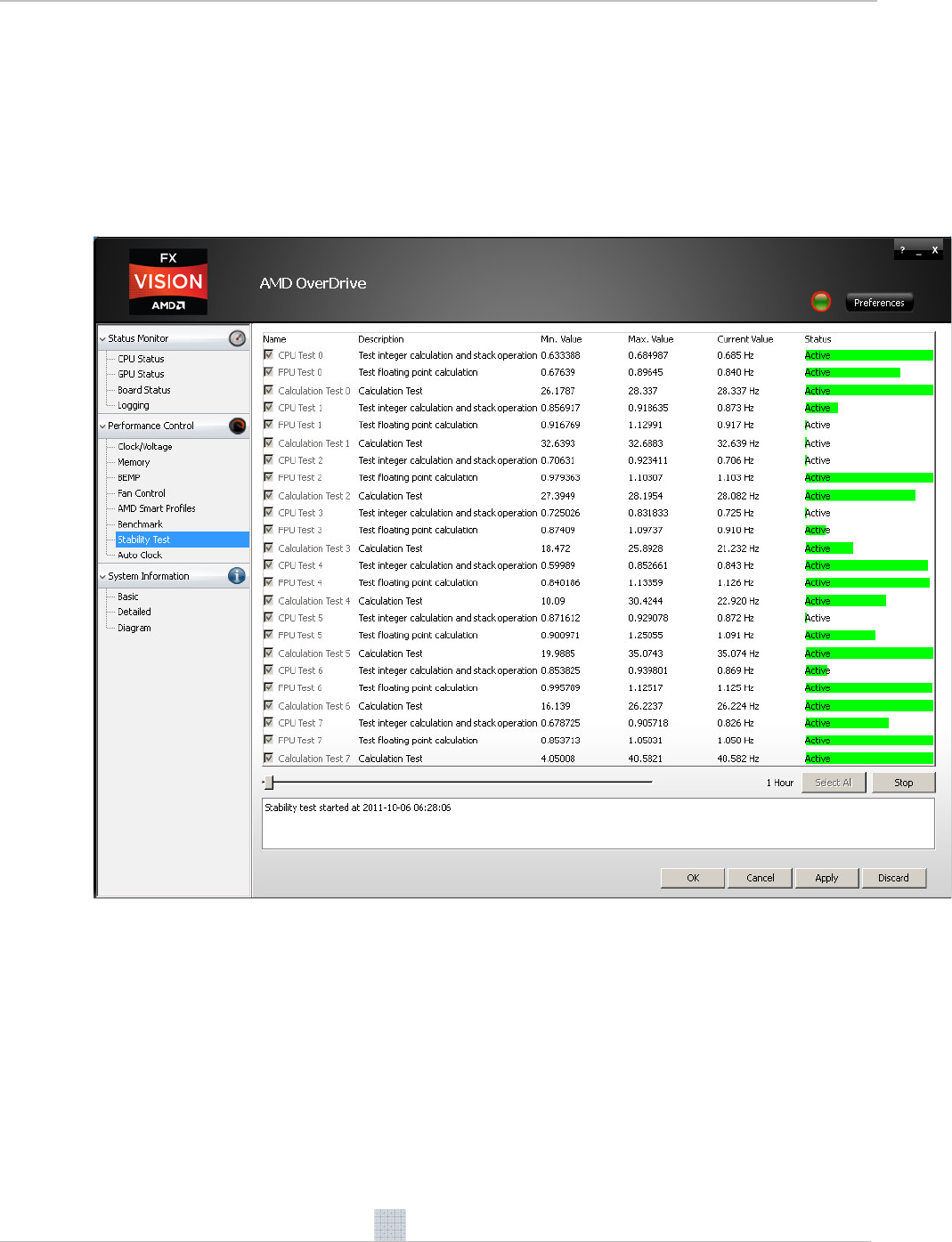The width and height of the screenshot is (952, 1242).
Task: Toggle the FPU Test 2 checkbox
Action: click(x=268, y=476)
